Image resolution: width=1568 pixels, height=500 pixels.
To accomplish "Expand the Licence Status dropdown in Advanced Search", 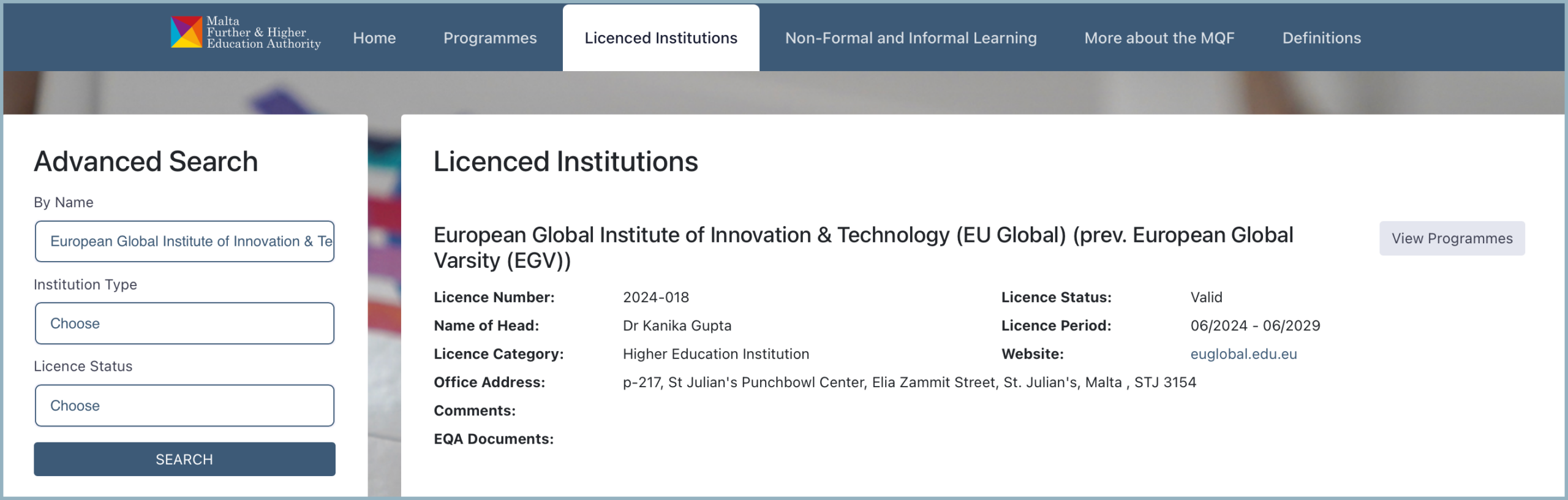I will pos(184,406).
